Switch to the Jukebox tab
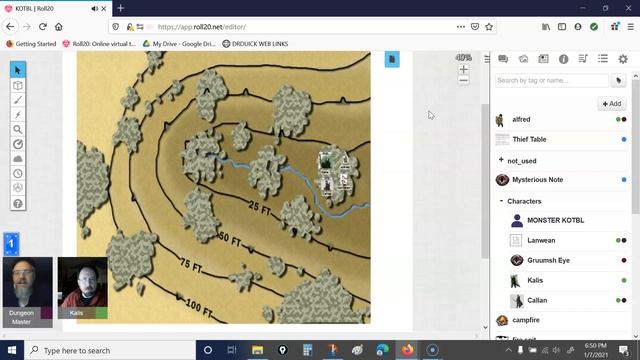 tap(583, 59)
